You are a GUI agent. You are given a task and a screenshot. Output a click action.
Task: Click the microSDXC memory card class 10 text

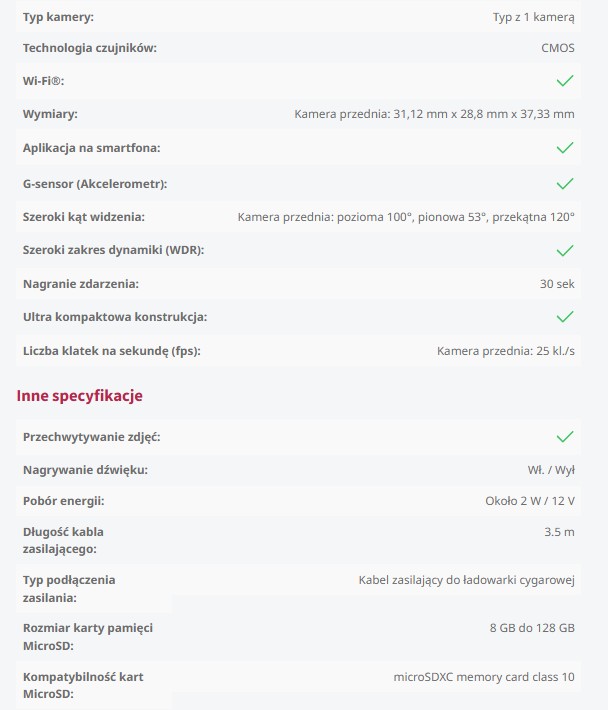click(484, 677)
